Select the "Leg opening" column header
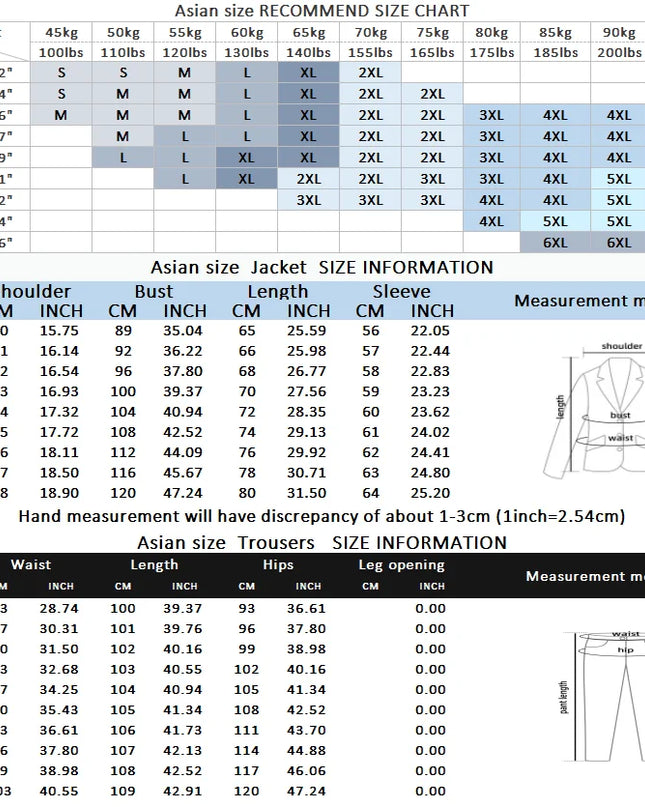The image size is (645, 807). point(402,565)
